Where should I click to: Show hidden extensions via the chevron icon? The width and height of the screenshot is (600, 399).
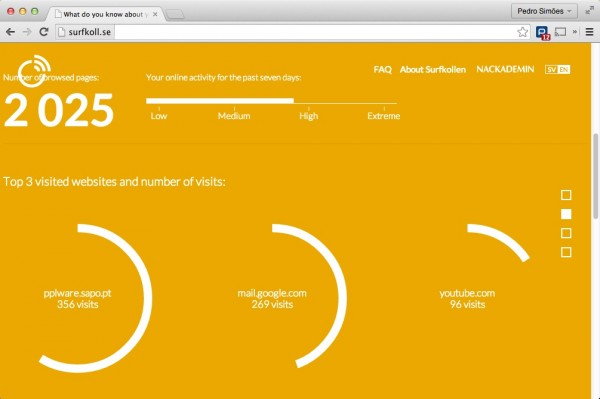pyautogui.click(x=575, y=32)
